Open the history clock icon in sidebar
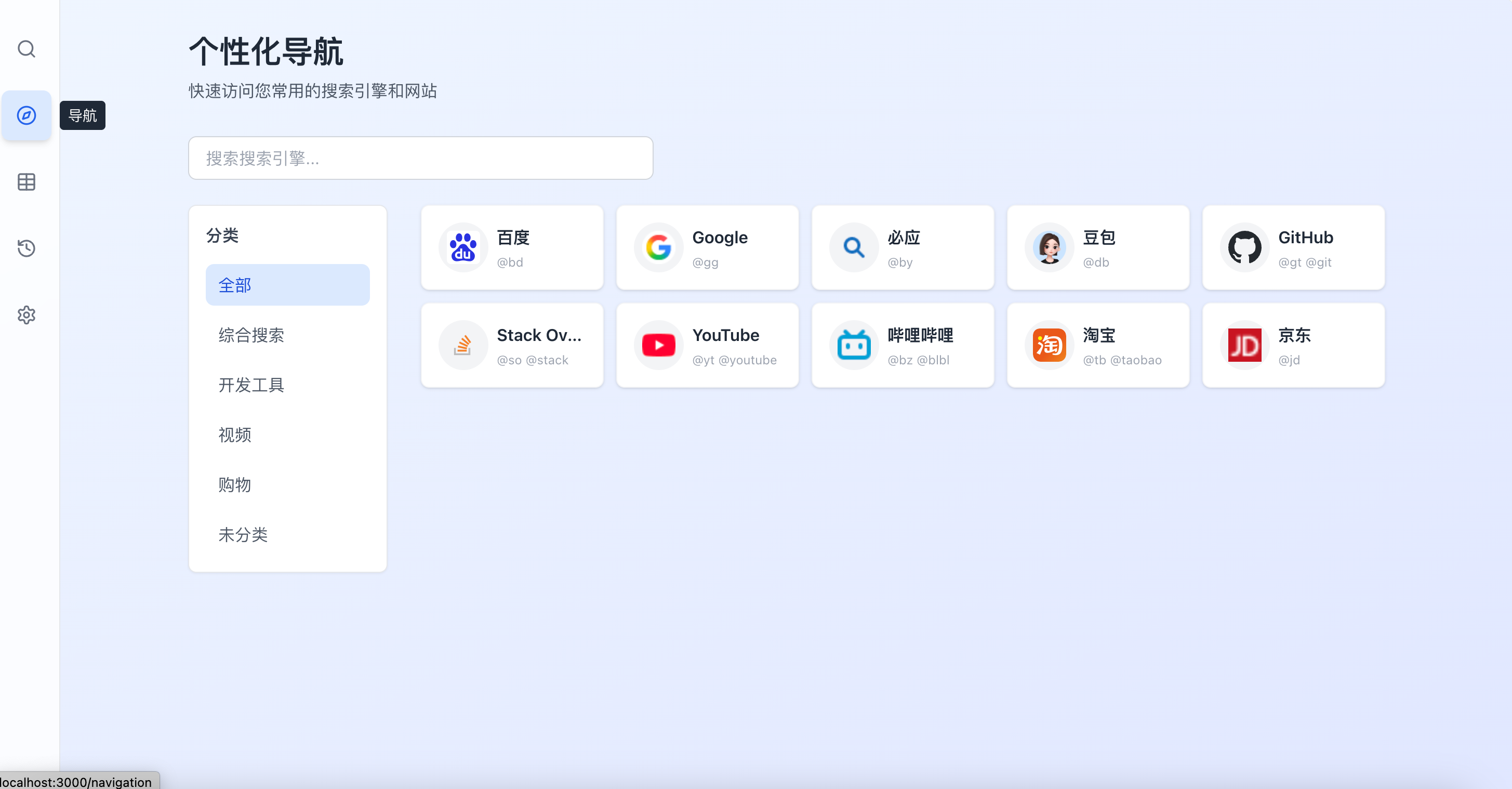The width and height of the screenshot is (1512, 789). click(x=26, y=248)
